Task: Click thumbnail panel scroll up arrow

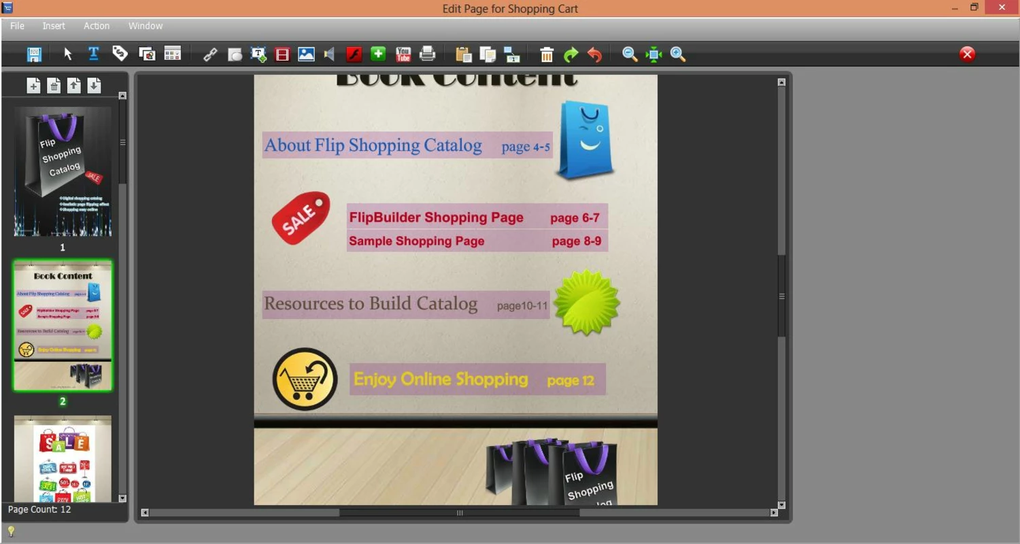Action: tap(122, 96)
